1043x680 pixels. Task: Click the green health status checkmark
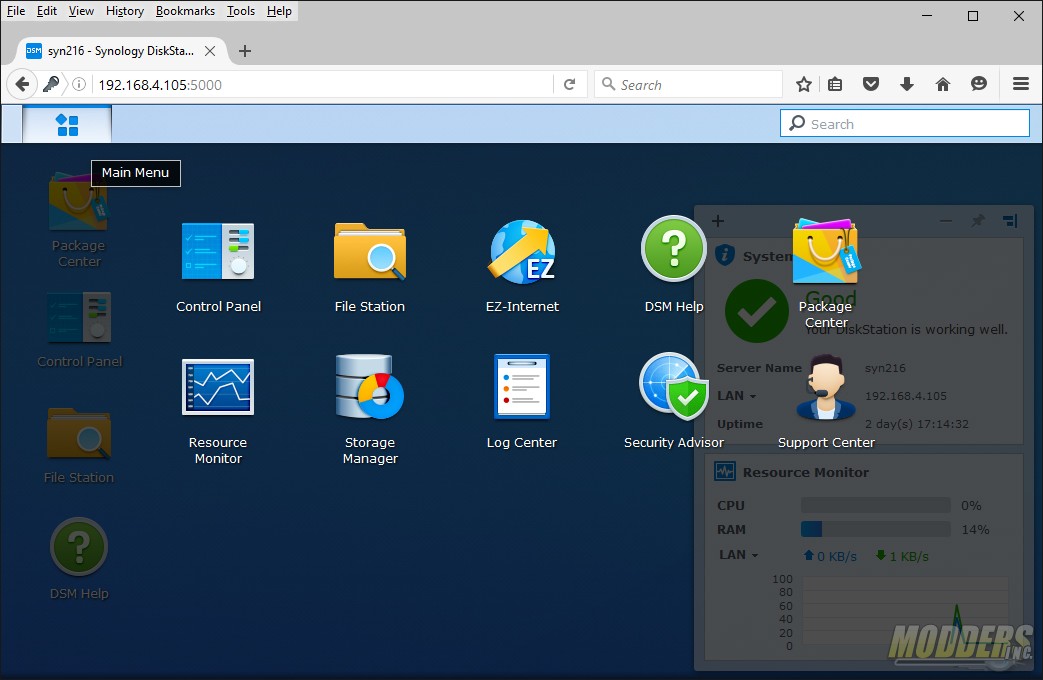coord(756,311)
